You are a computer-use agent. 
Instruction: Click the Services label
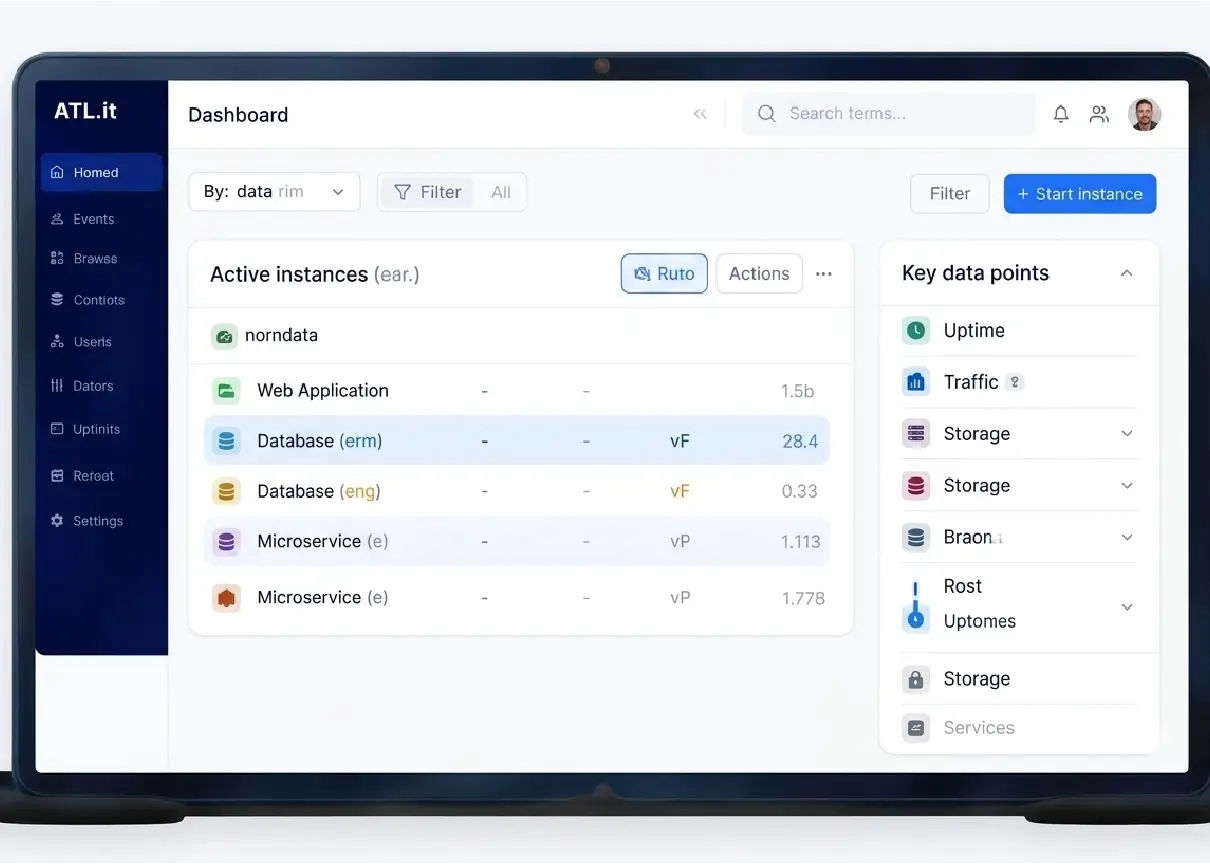point(979,728)
